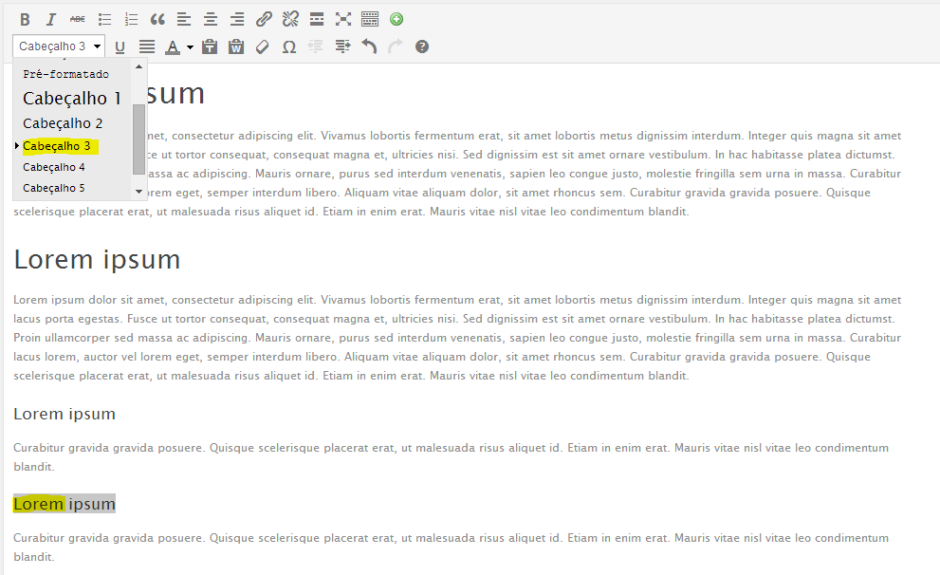Open the editor help button
Viewport: 940px width, 575px height.
coord(422,46)
